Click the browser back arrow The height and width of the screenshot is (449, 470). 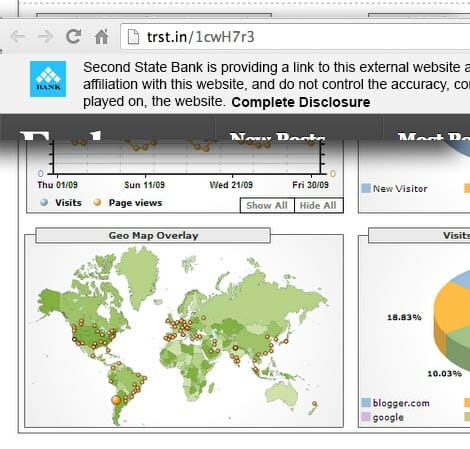coord(17,37)
